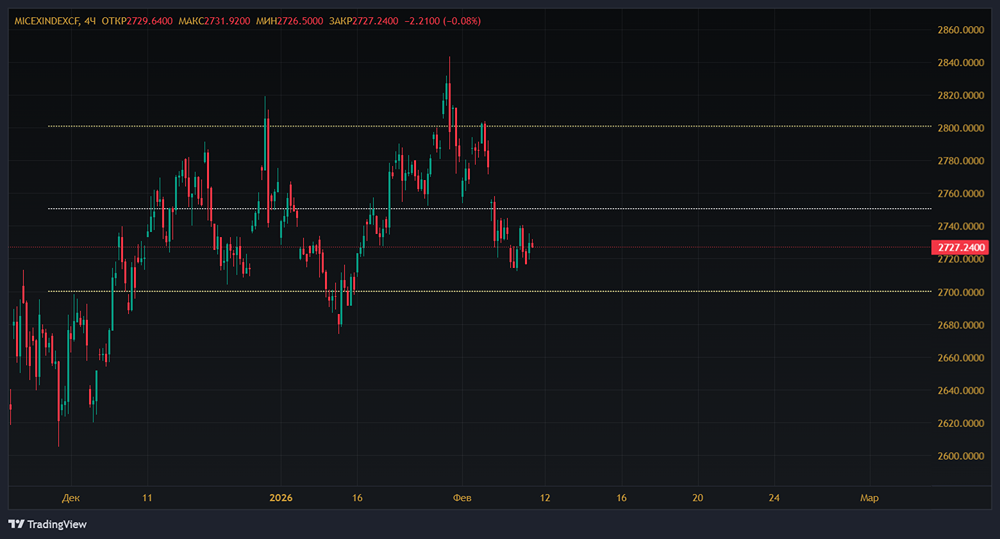
Task: Click the low value МИН 2726.5000
Action: 290,21
